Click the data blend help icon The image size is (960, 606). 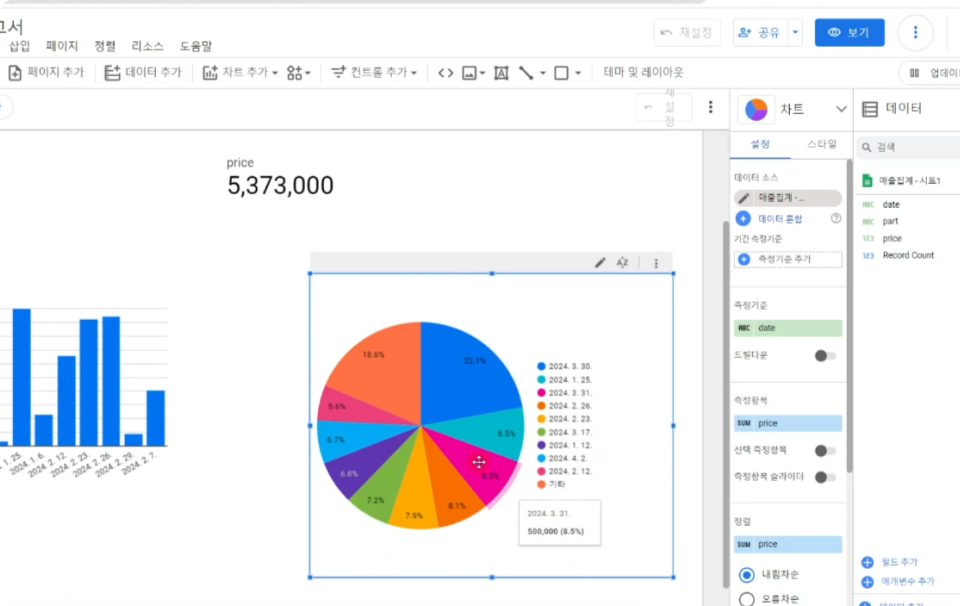836,219
